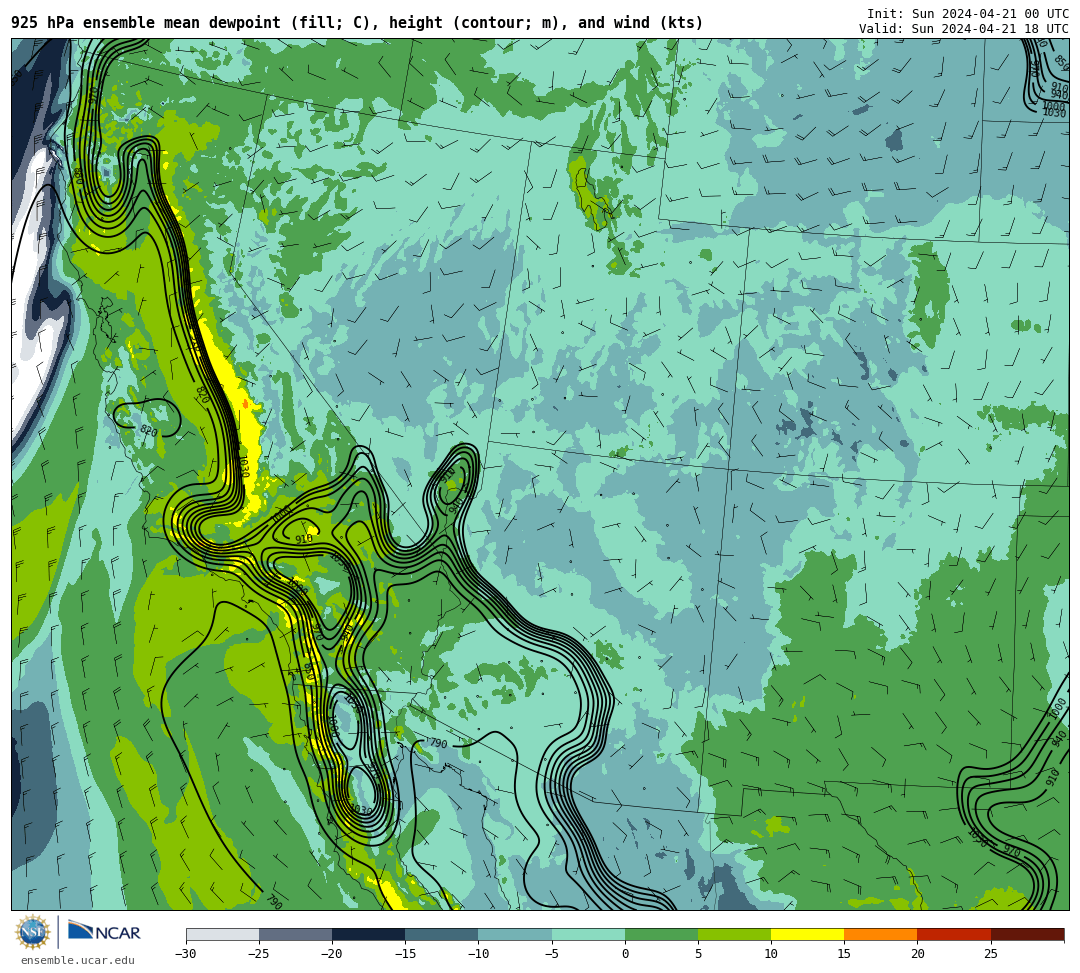This screenshot has width=1080, height=973.
Task: Click the colorbar tick label -10
Action: click(x=479, y=954)
